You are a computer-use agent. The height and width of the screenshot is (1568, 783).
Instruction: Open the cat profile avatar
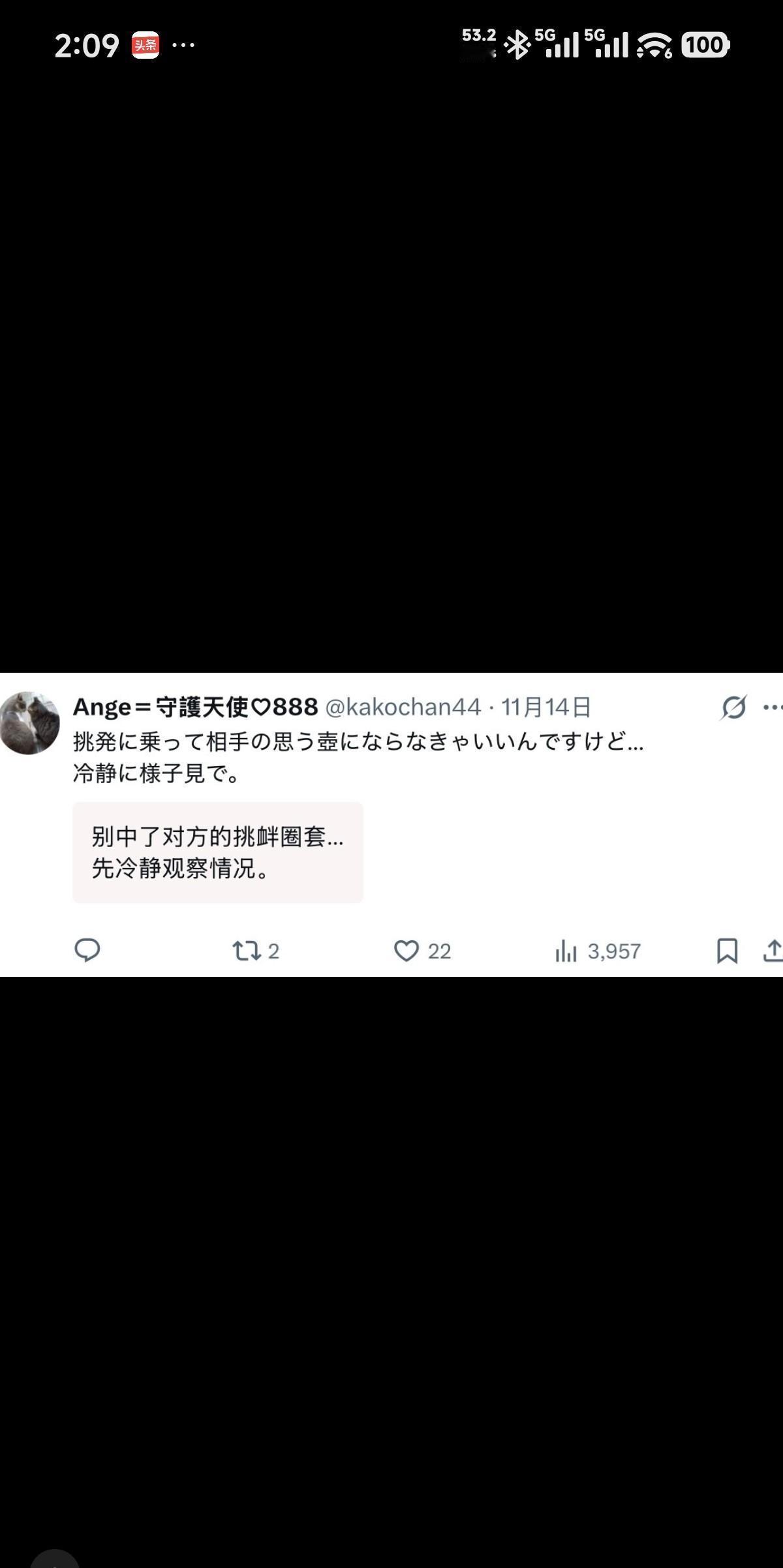(29, 723)
